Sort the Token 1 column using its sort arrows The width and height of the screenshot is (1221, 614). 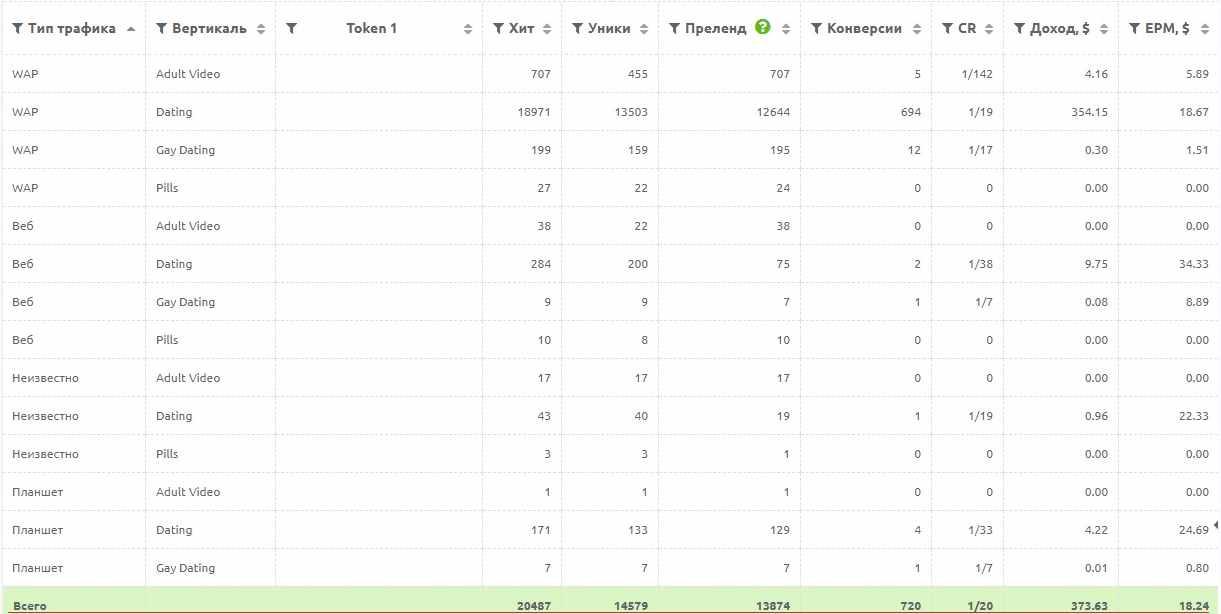point(467,28)
